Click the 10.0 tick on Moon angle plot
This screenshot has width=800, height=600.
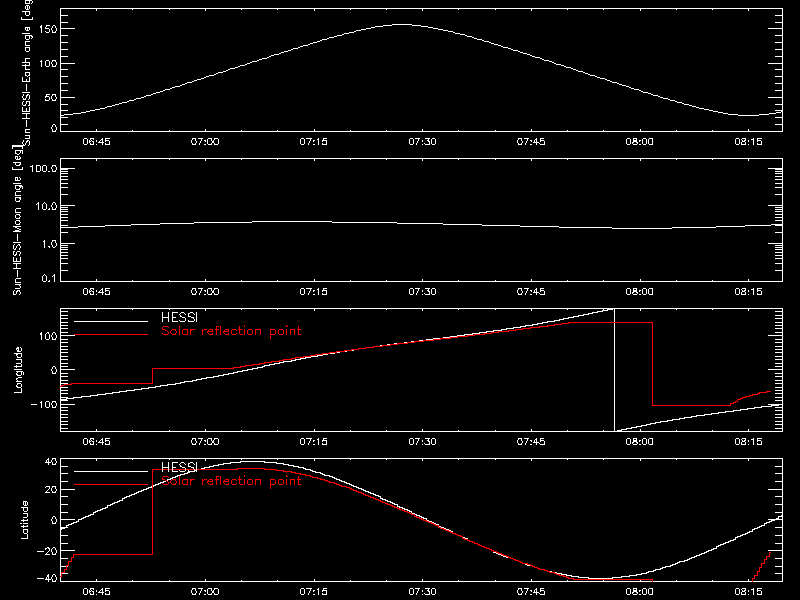[x=46, y=207]
